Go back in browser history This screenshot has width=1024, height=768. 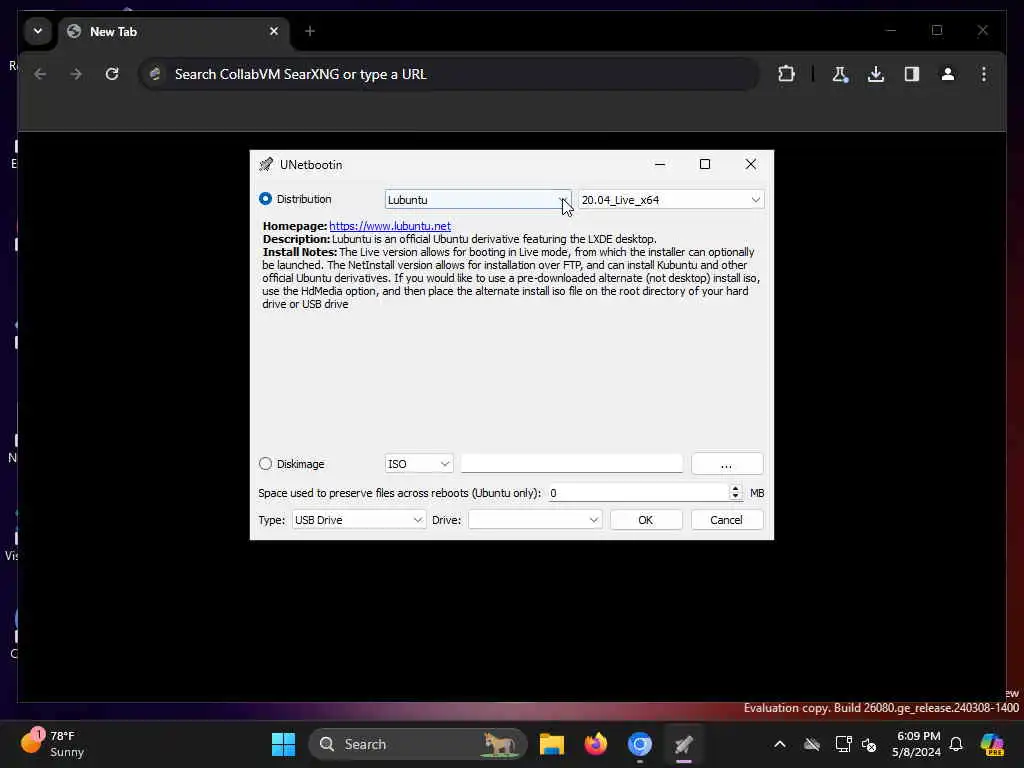click(40, 74)
